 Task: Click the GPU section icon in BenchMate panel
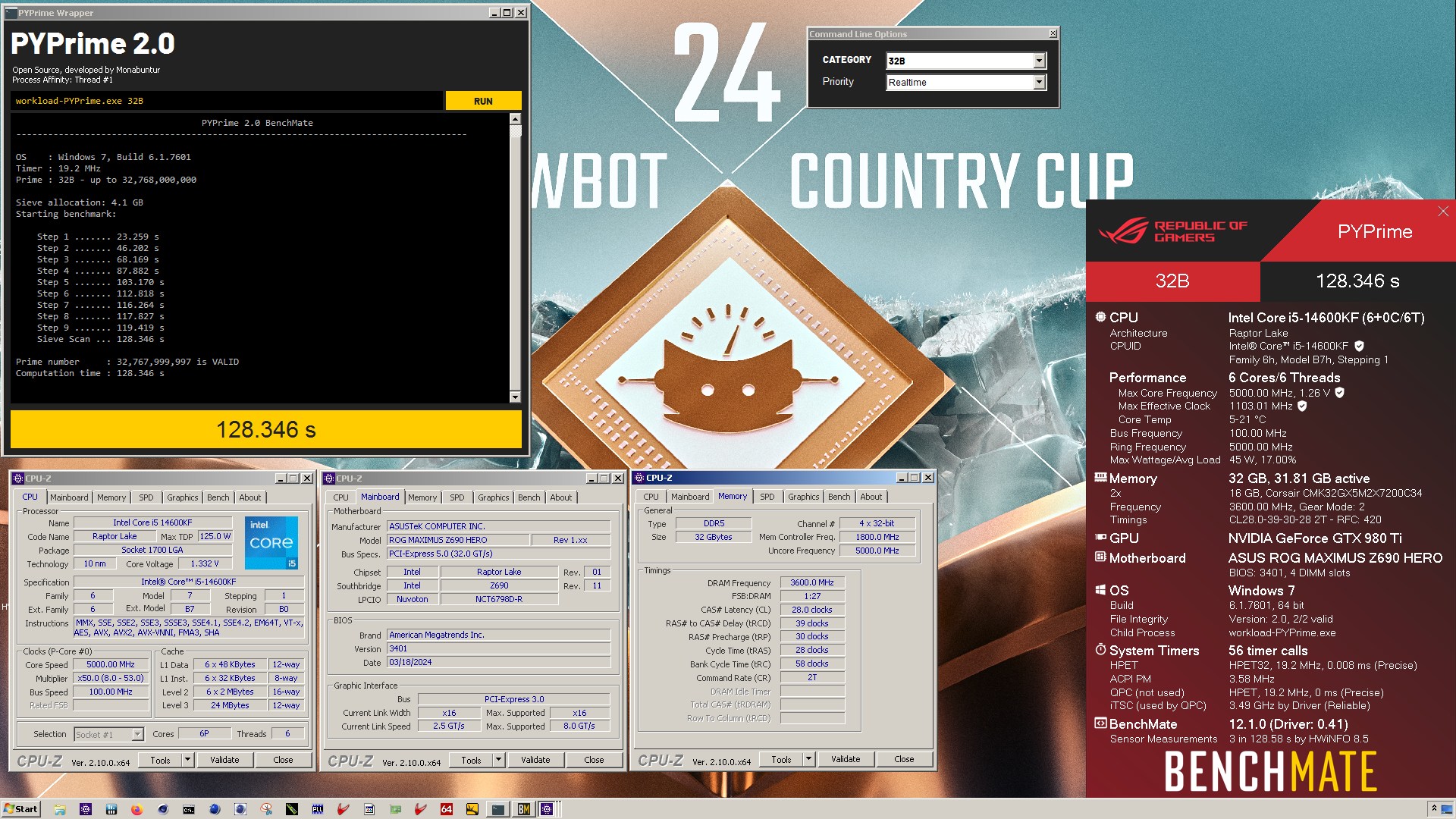(x=1100, y=538)
